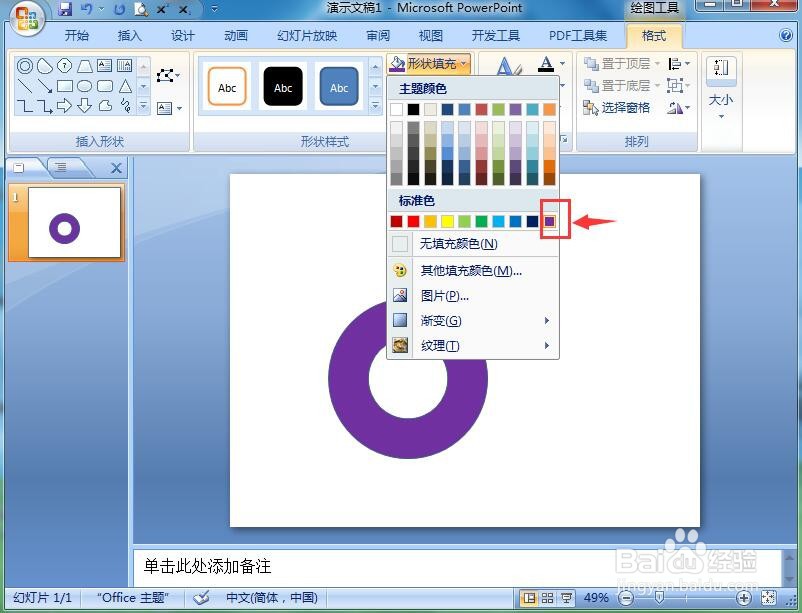Select the rectangle shape

coord(64,86)
